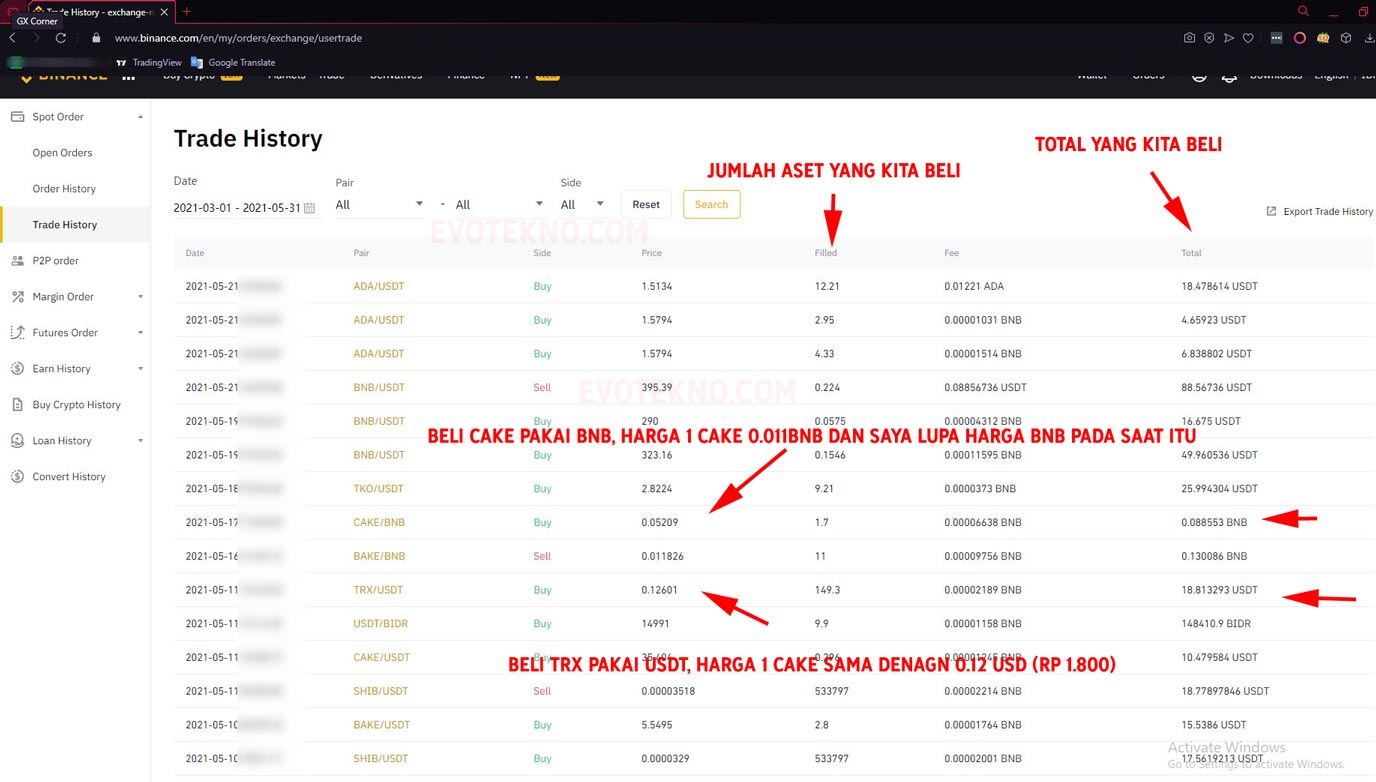The width and height of the screenshot is (1376, 782).
Task: Click the Reset button
Action: [x=646, y=204]
